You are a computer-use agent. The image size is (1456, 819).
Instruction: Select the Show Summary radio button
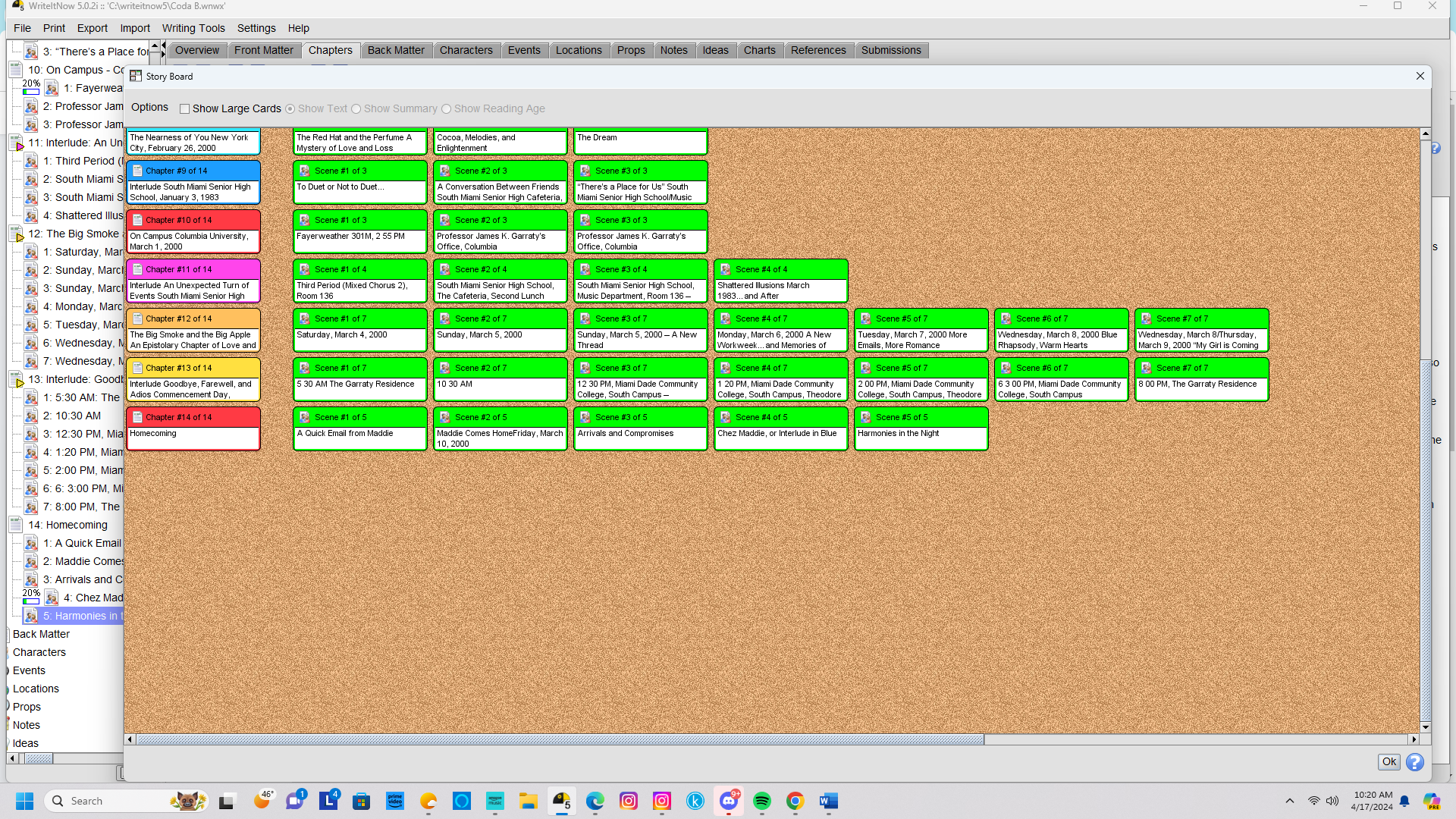[356, 108]
